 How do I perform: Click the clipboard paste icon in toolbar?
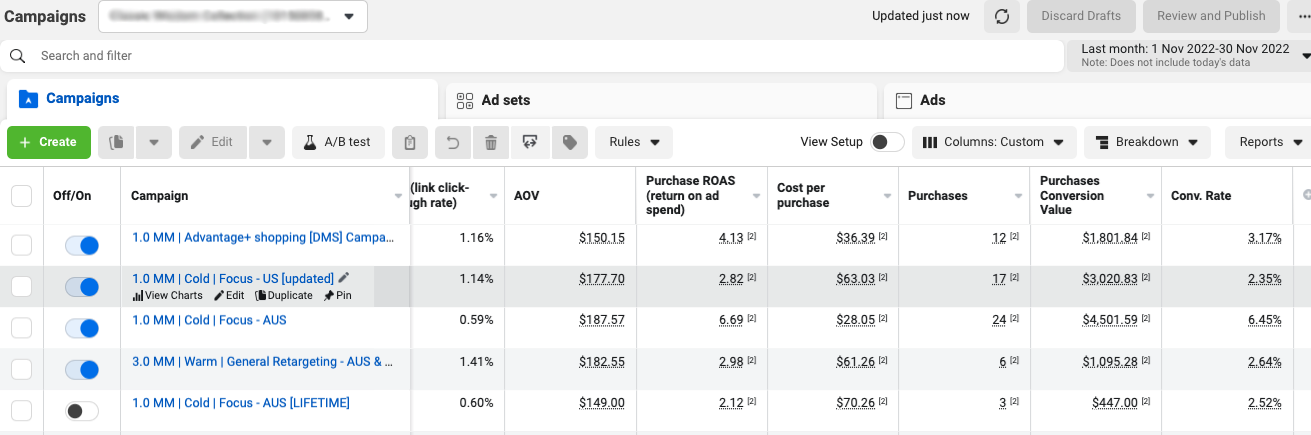pyautogui.click(x=410, y=142)
